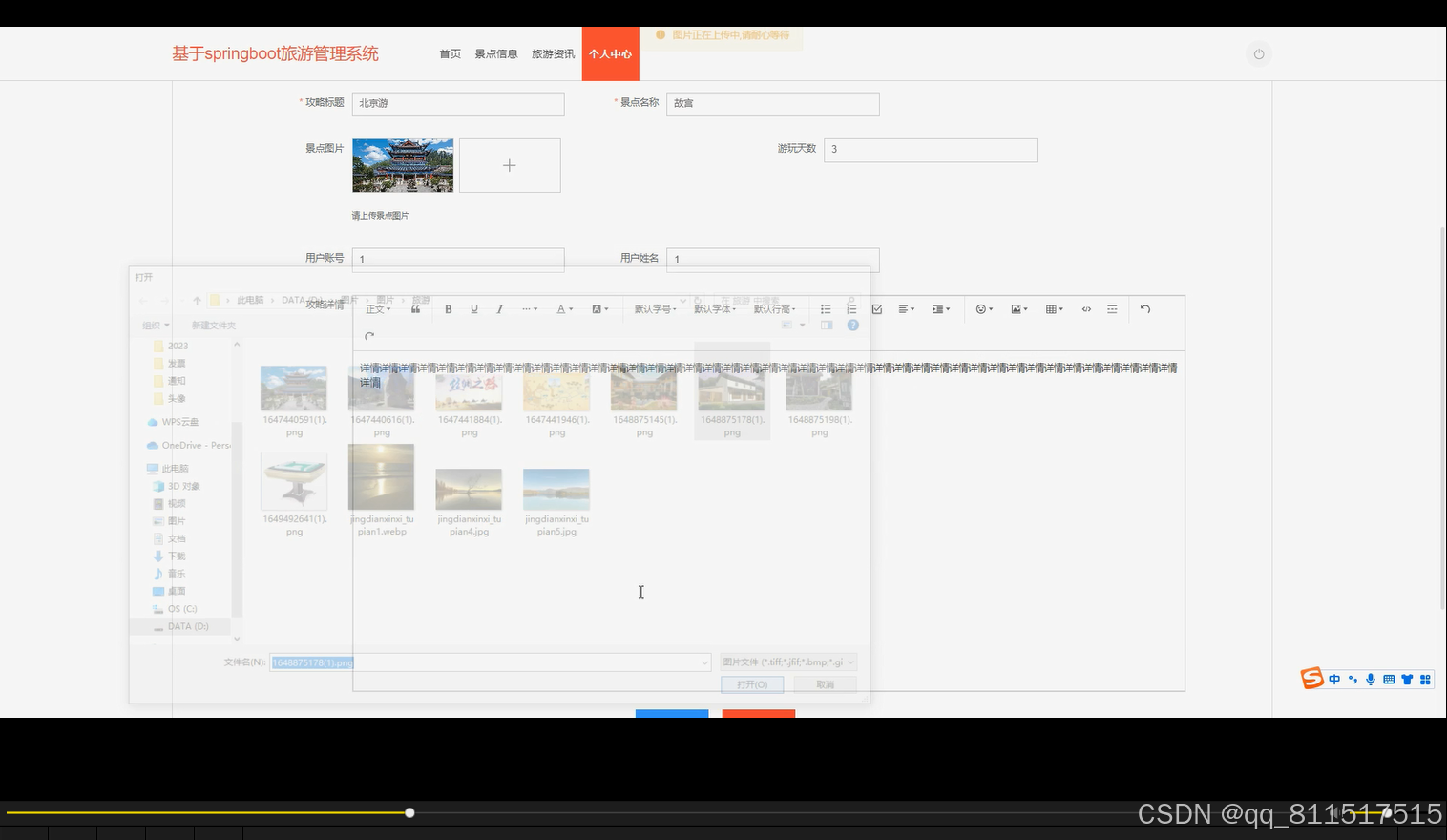Click the 景点名称 input field
The height and width of the screenshot is (840, 1447).
pos(773,103)
